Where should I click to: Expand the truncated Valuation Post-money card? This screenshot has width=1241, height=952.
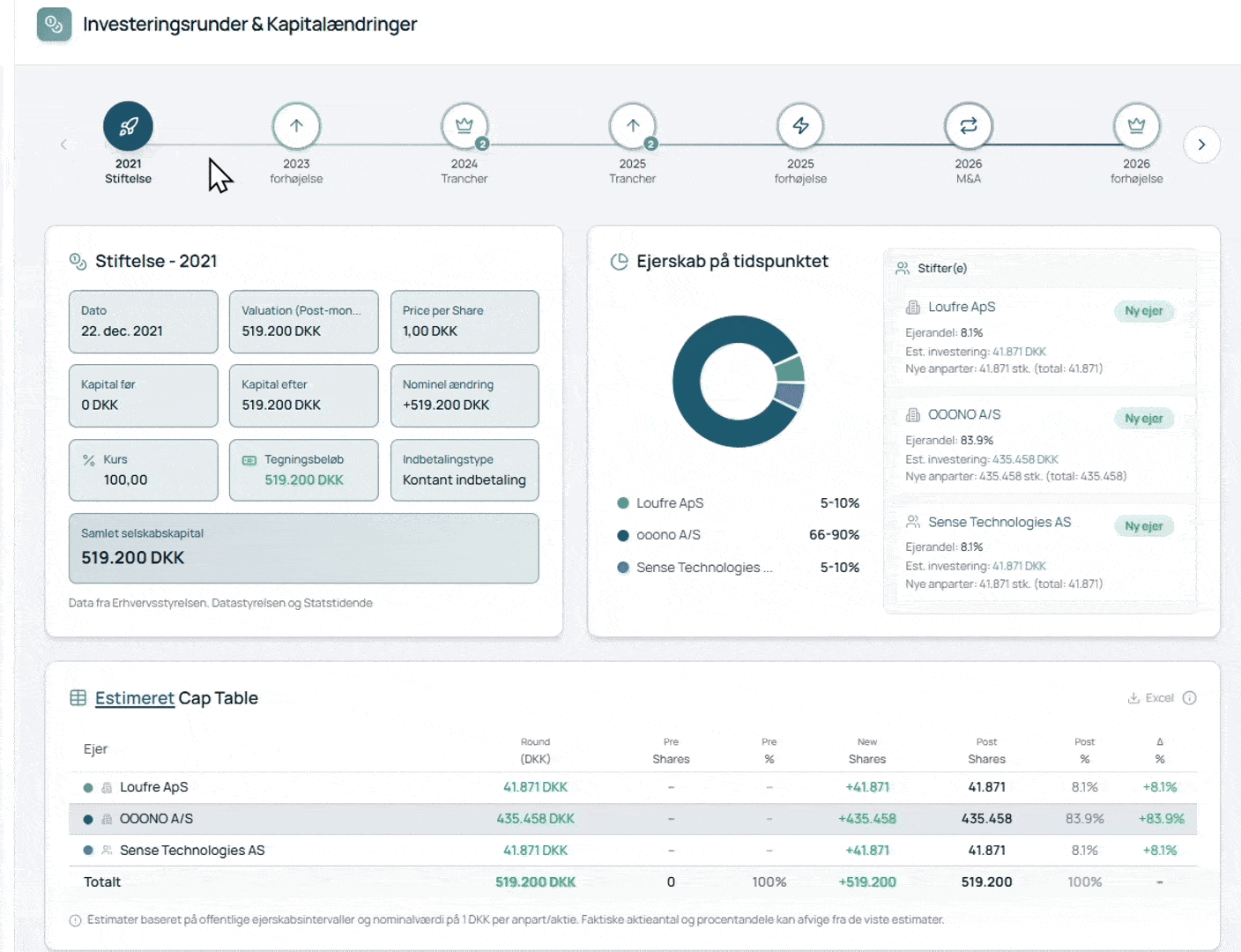(x=303, y=321)
